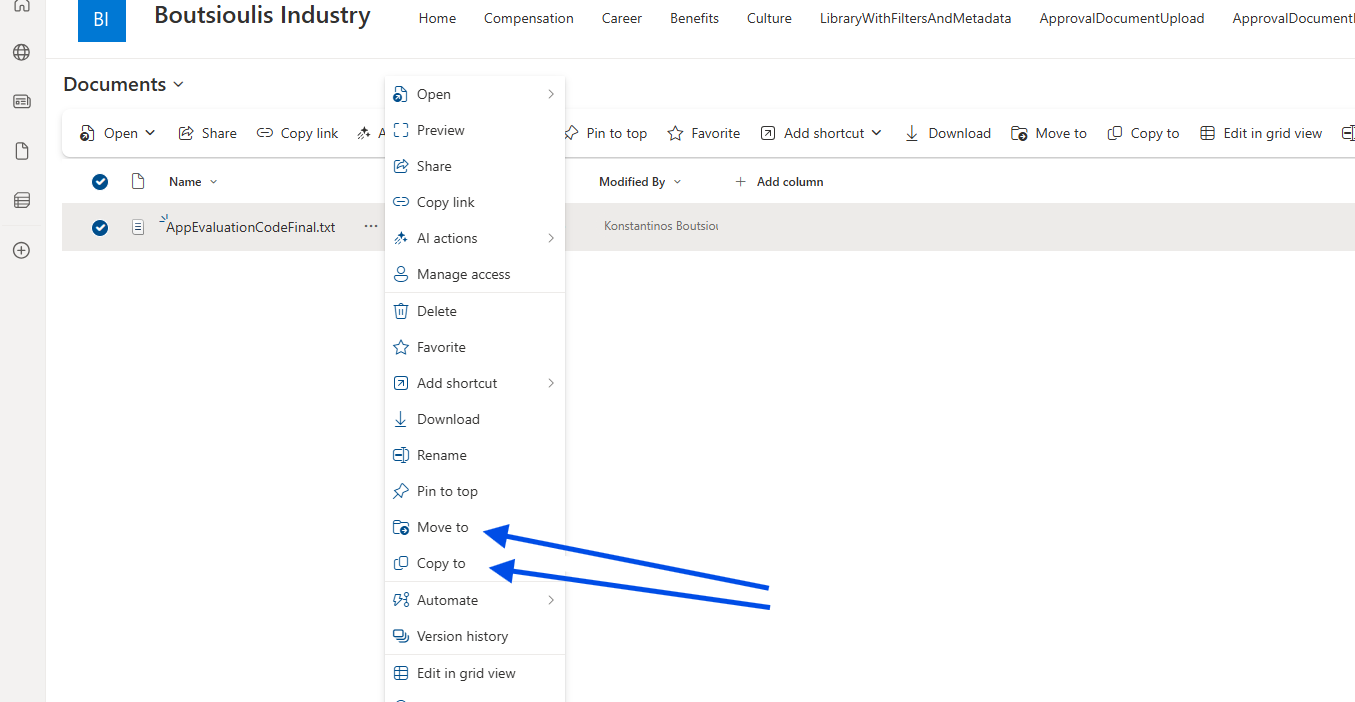The height and width of the screenshot is (702, 1355).
Task: Open the AppEvaluationCodeFinal.txt file name
Action: pyautogui.click(x=250, y=227)
